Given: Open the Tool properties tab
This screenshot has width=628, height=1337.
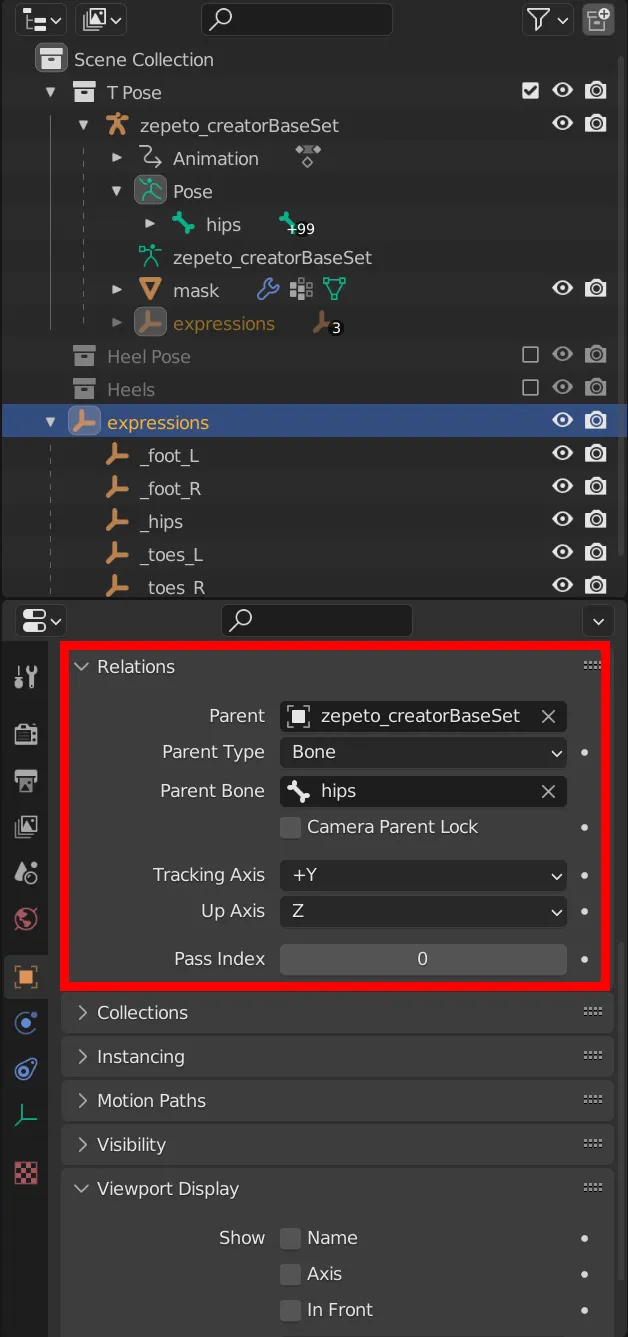Looking at the screenshot, I should 26,677.
